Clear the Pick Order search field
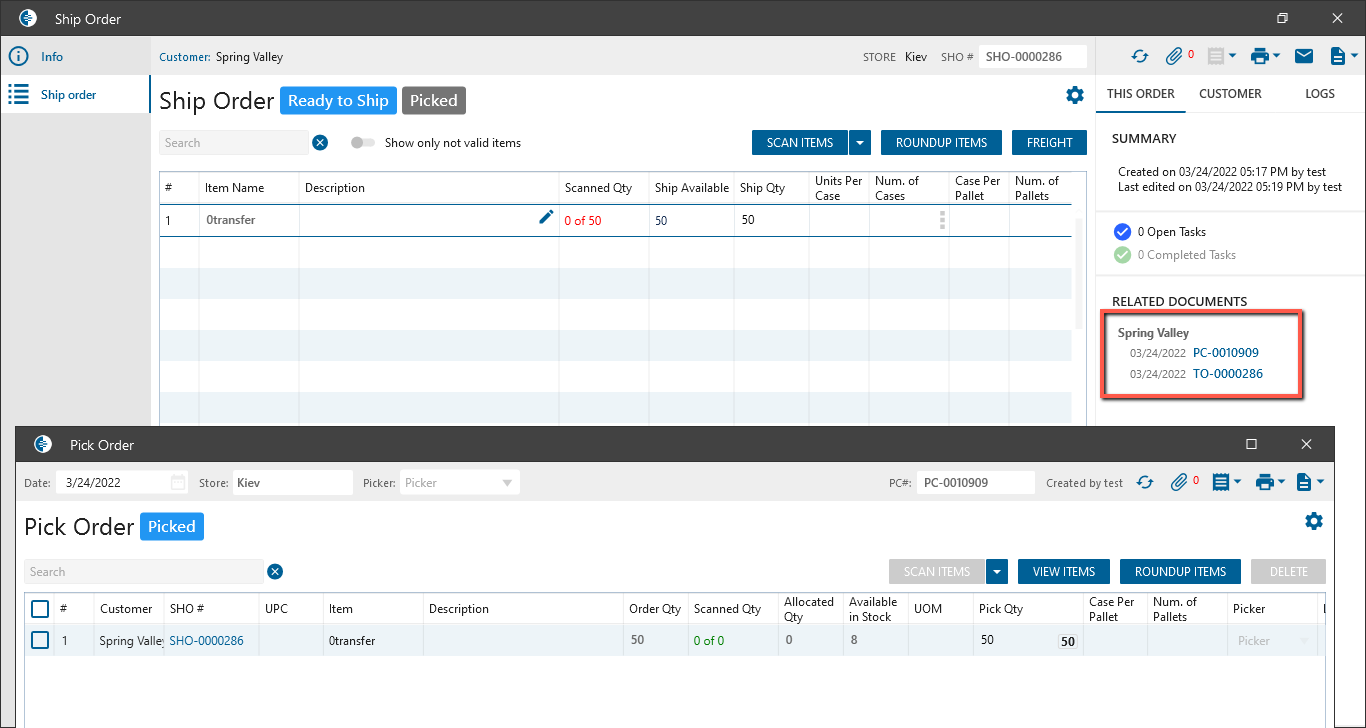Viewport: 1366px width, 728px height. click(275, 572)
